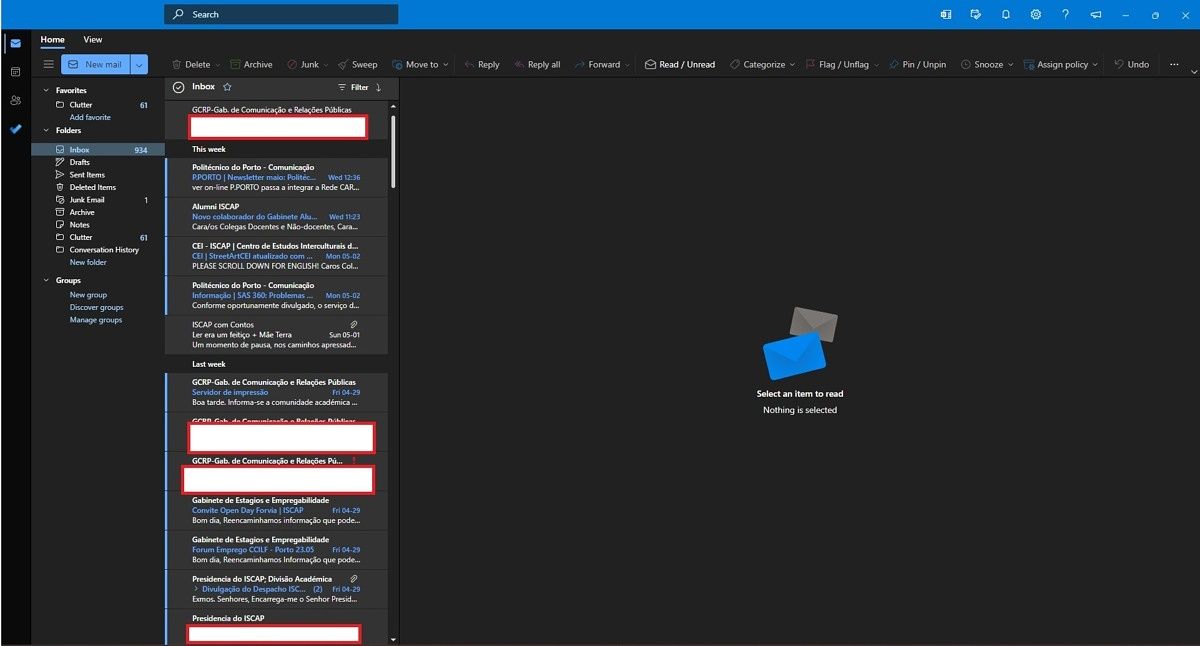Screen dimensions: 1200x646
Task: Open Outlook Settings with the gear icon
Action: pos(1036,14)
